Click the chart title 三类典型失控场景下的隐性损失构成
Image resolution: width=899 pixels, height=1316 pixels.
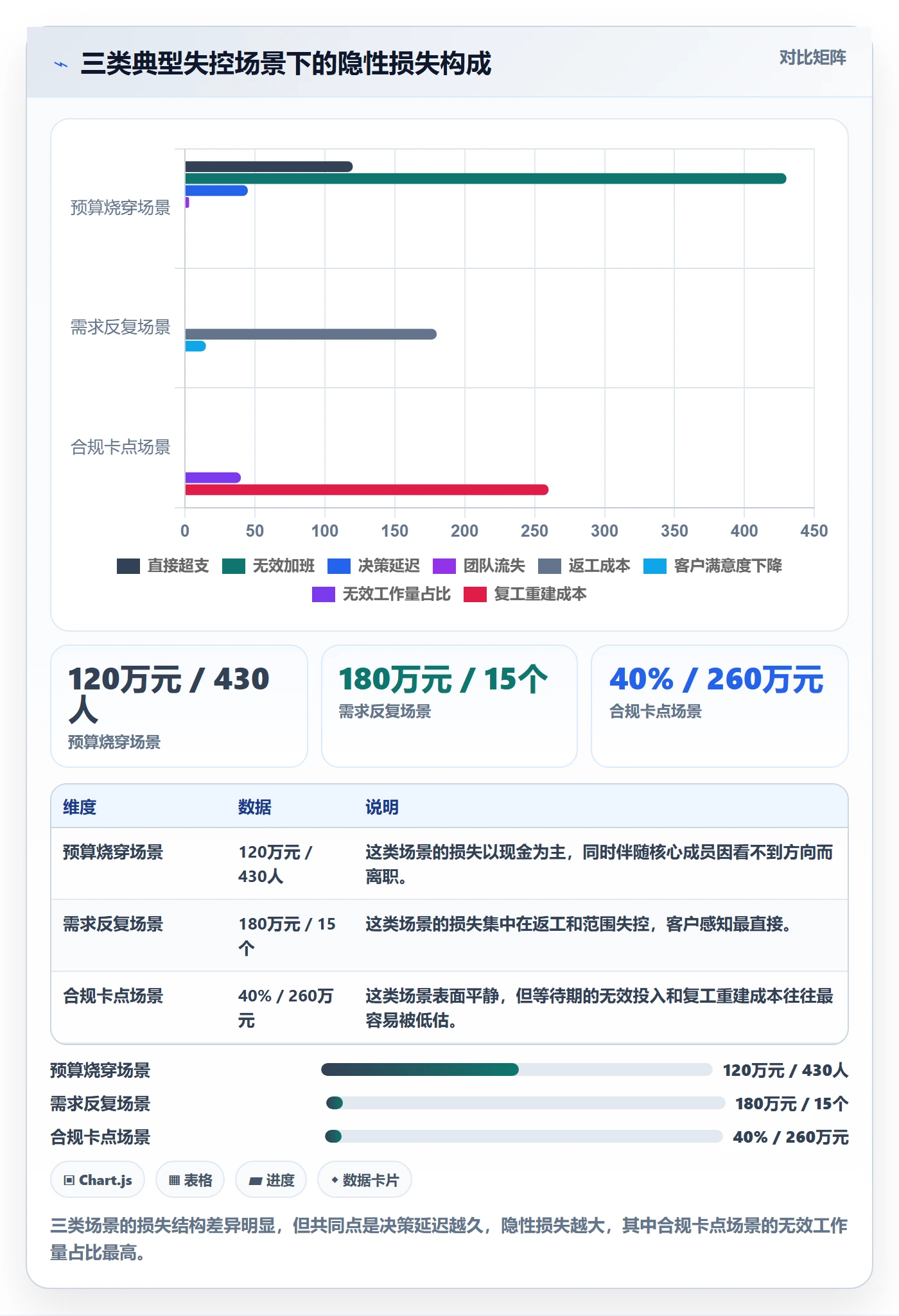click(286, 64)
